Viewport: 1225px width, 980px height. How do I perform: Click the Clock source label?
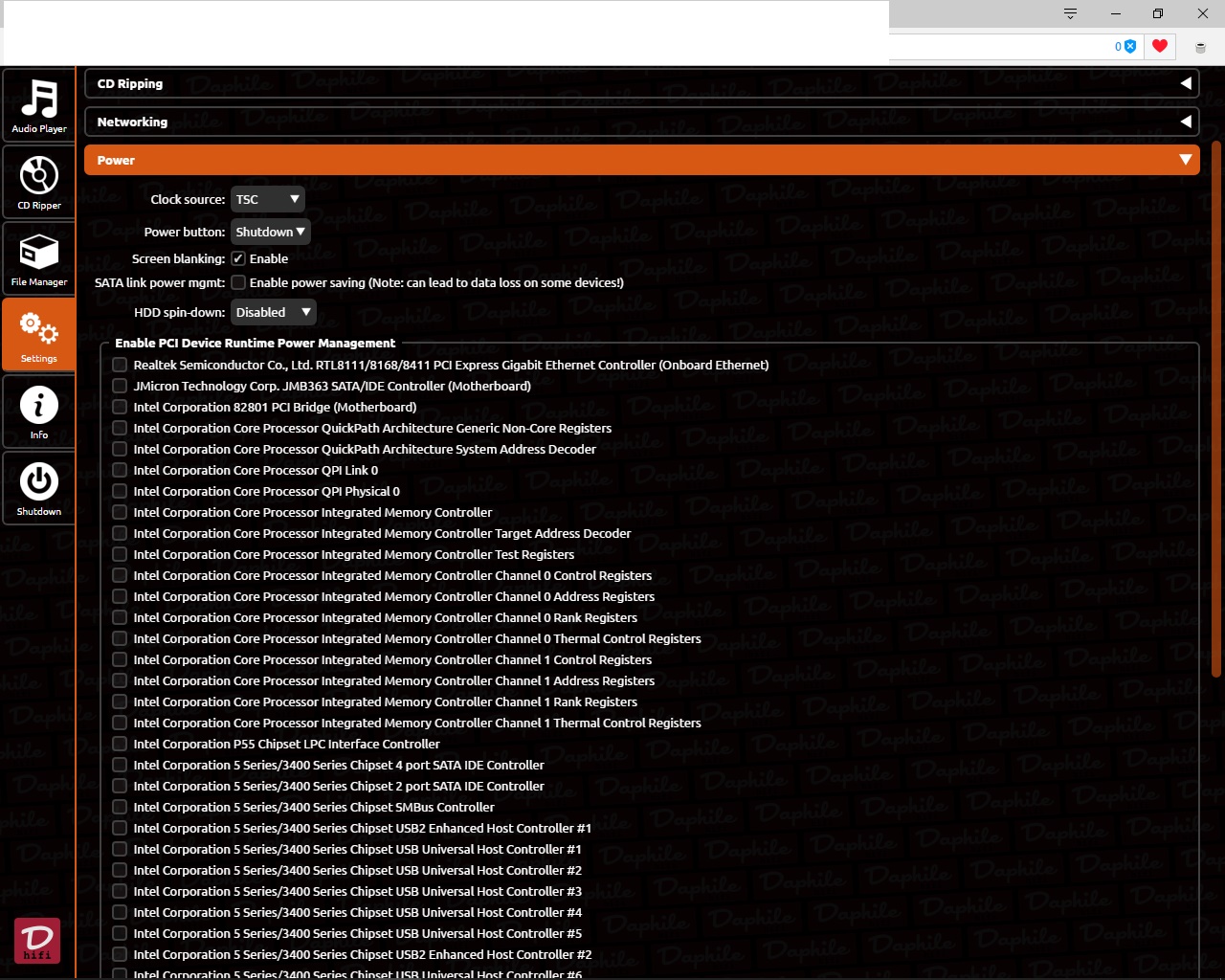click(x=188, y=199)
